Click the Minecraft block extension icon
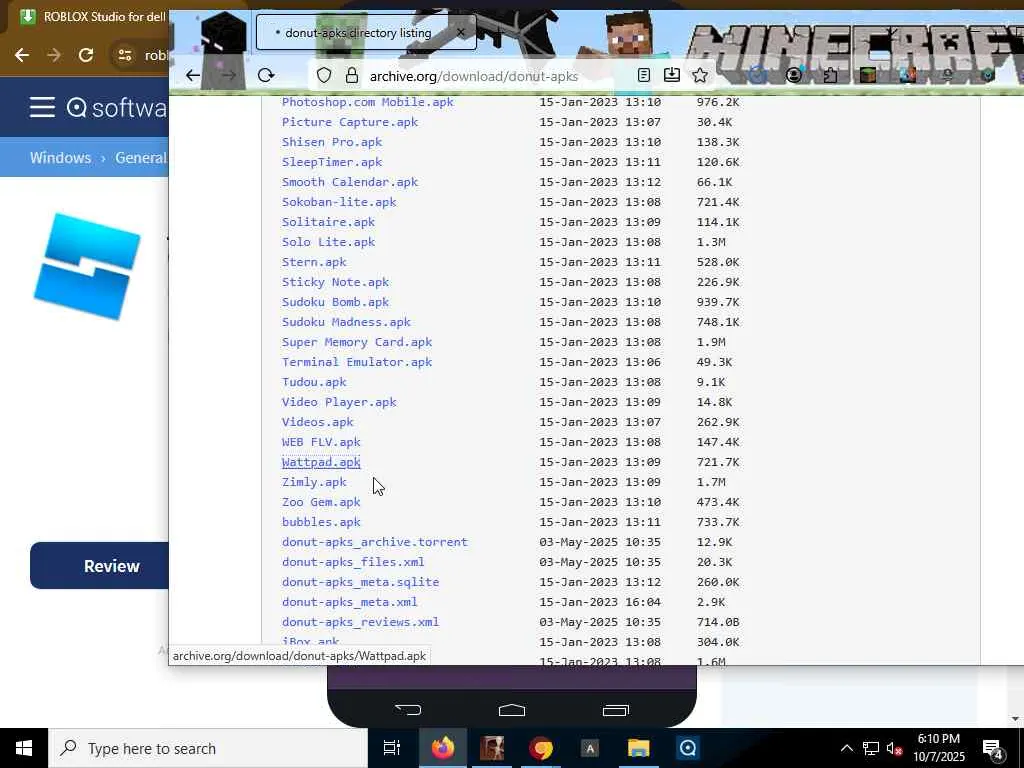 [868, 76]
